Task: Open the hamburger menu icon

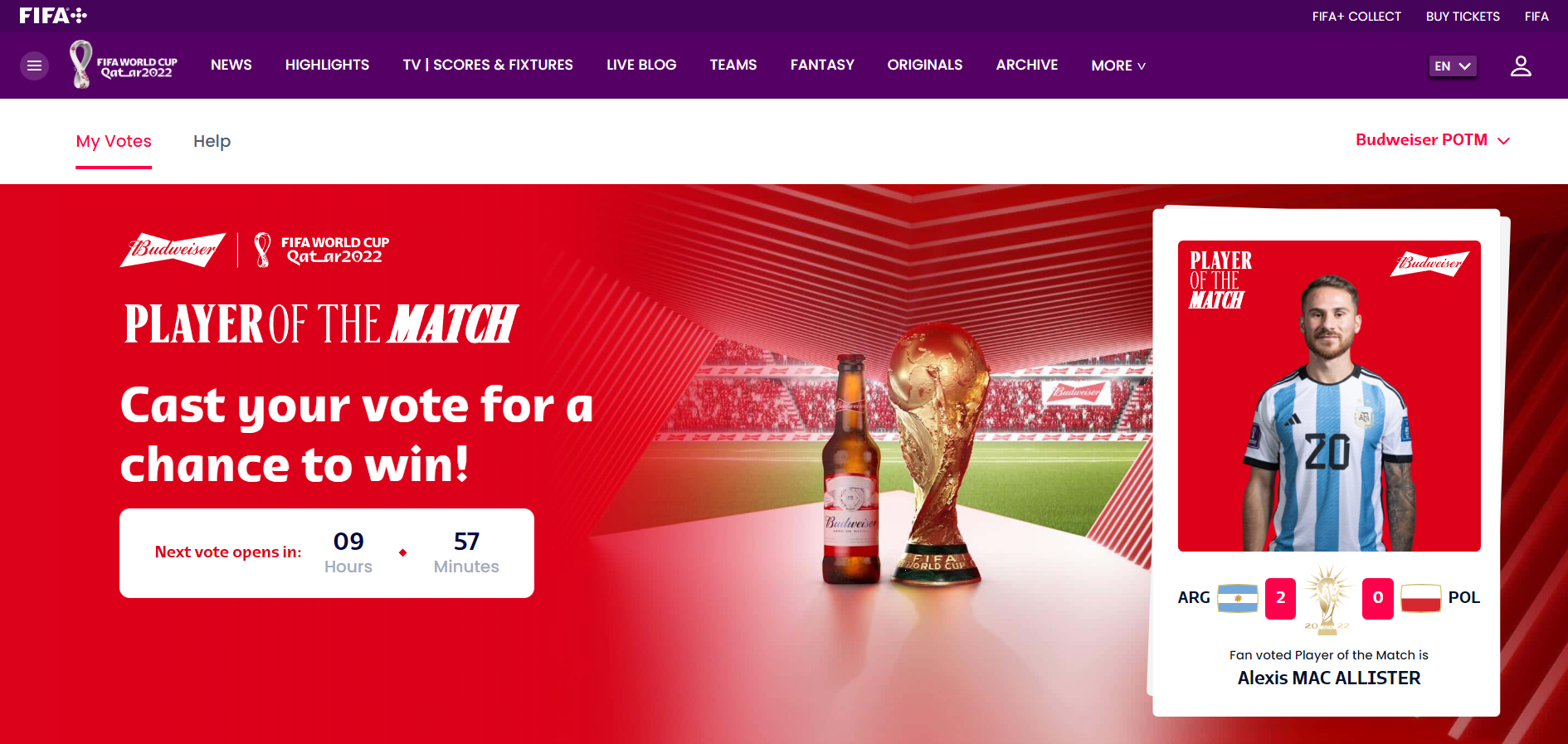Action: click(34, 66)
